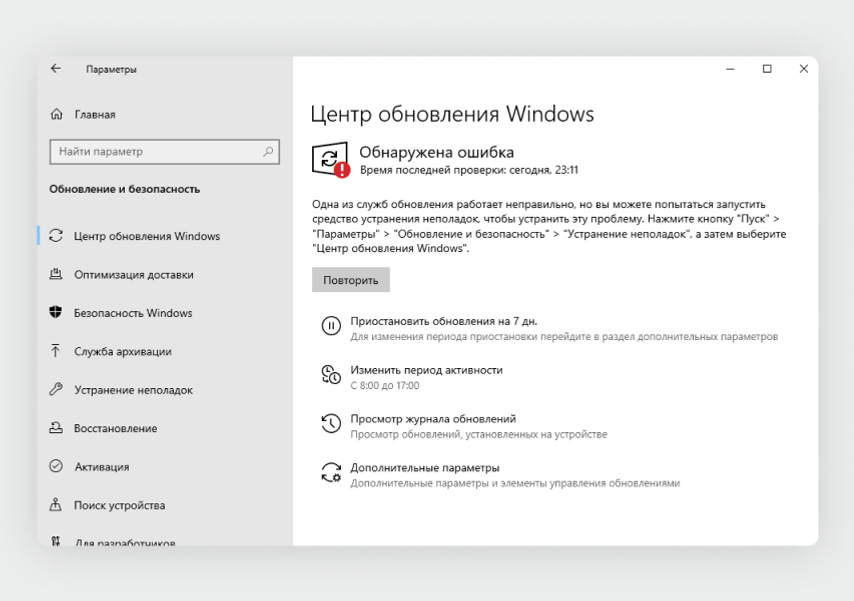Click the gear-sync icon for Дополнительные параметры
Viewport: 854px width, 601px height.
coord(331,472)
